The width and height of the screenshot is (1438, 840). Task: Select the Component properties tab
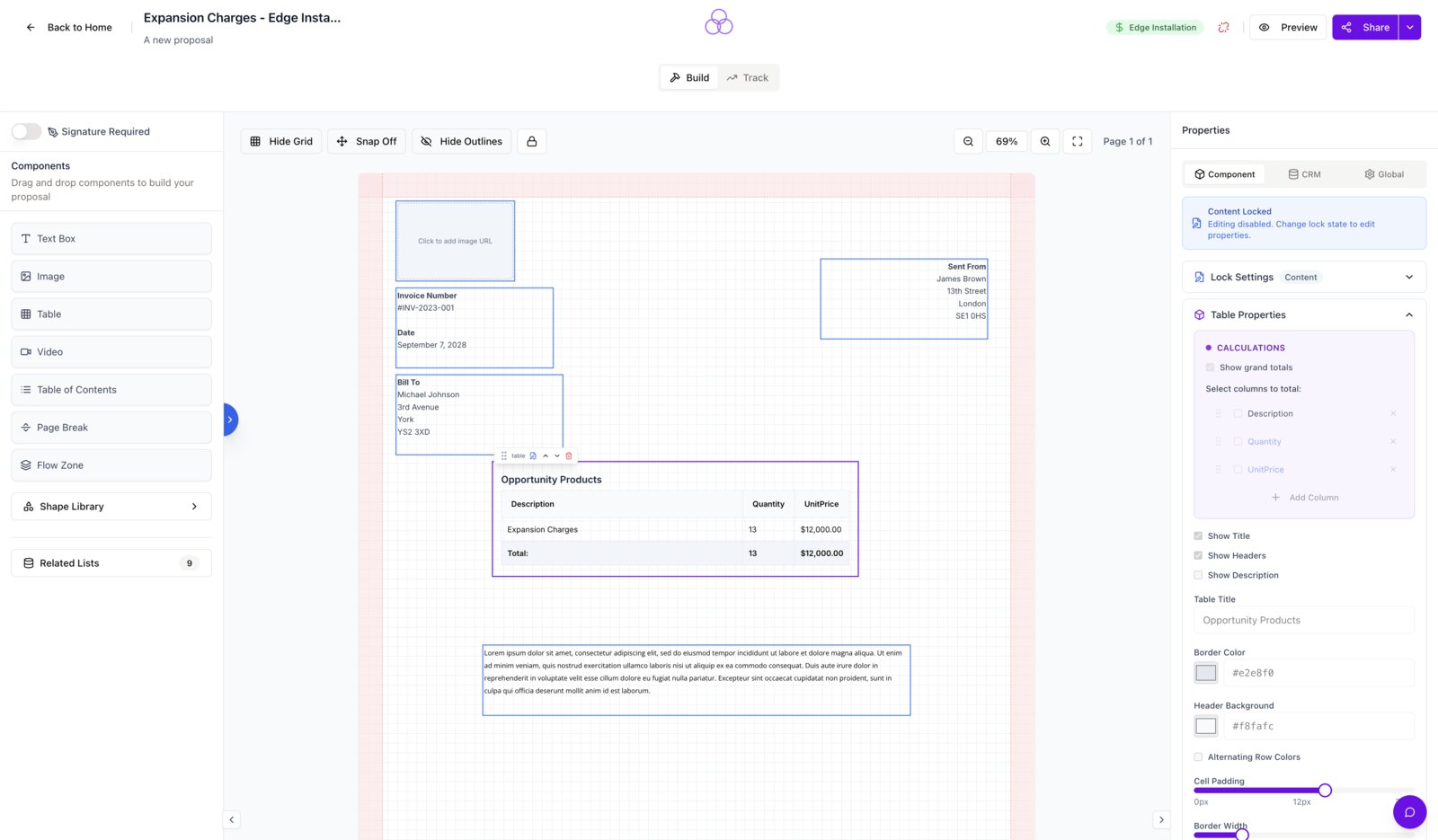[x=1224, y=174]
